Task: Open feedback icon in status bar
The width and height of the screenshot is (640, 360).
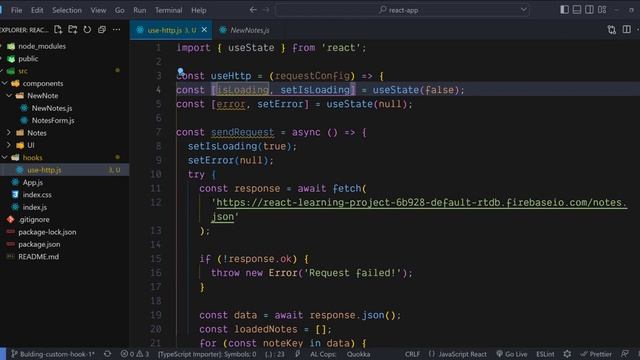Action: [624, 354]
